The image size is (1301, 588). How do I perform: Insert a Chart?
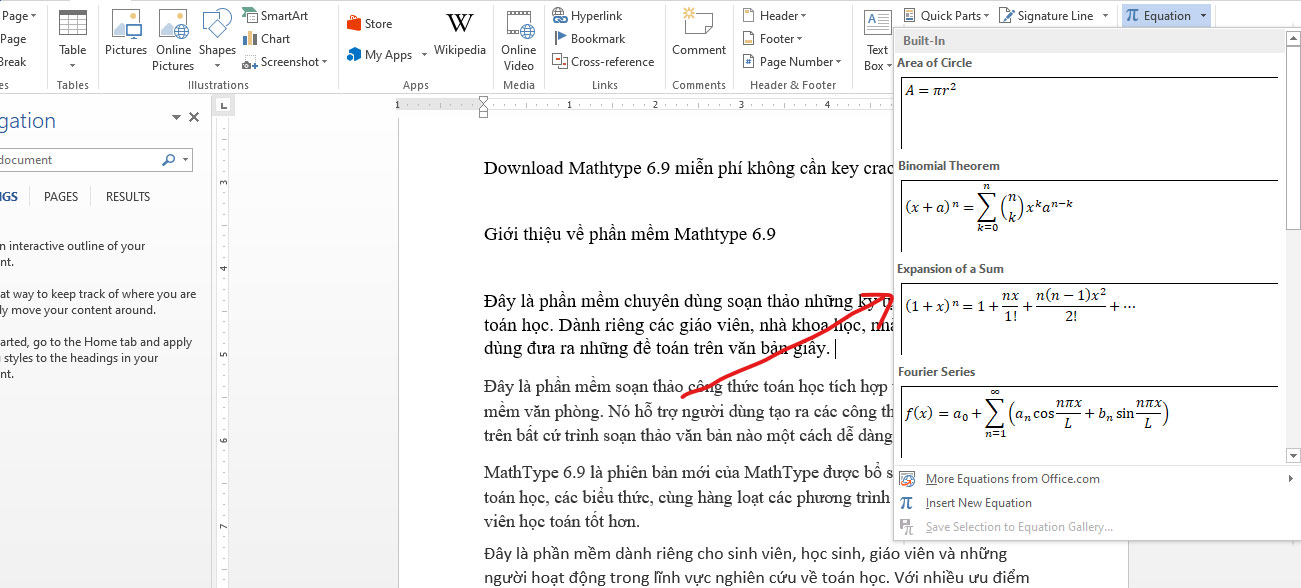268,38
